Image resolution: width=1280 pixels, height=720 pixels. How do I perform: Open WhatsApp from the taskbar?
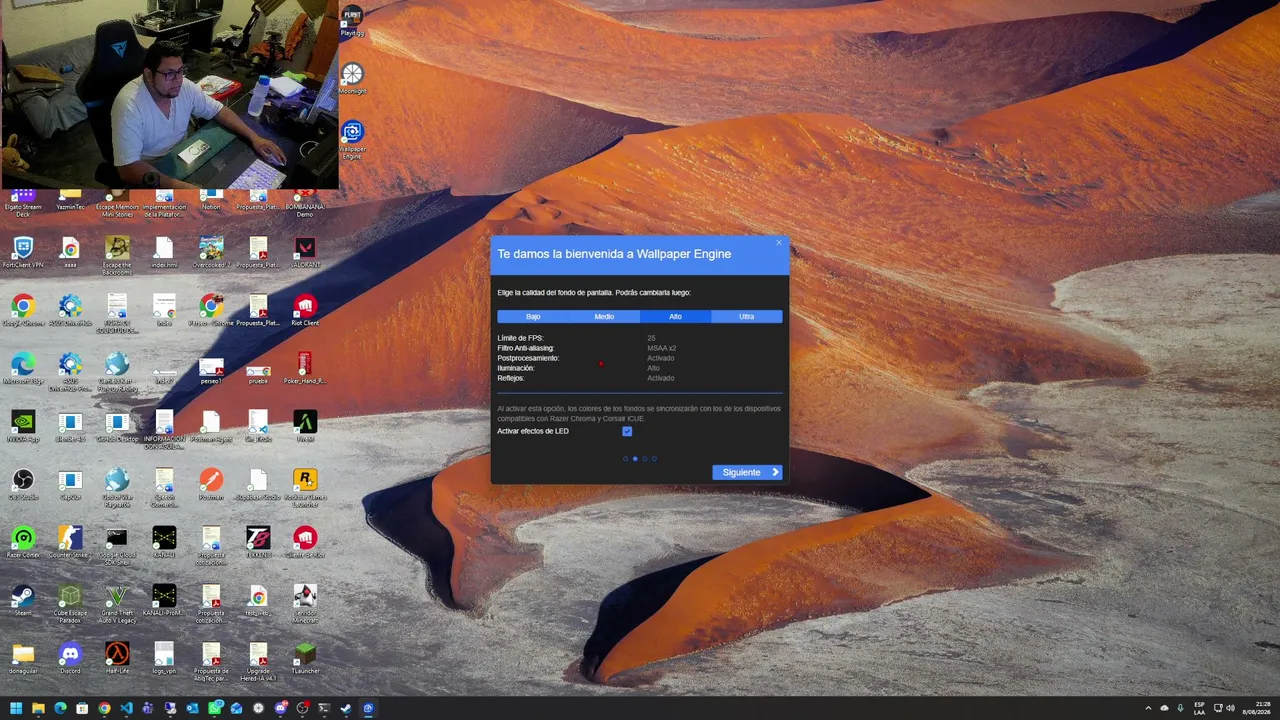pos(214,709)
